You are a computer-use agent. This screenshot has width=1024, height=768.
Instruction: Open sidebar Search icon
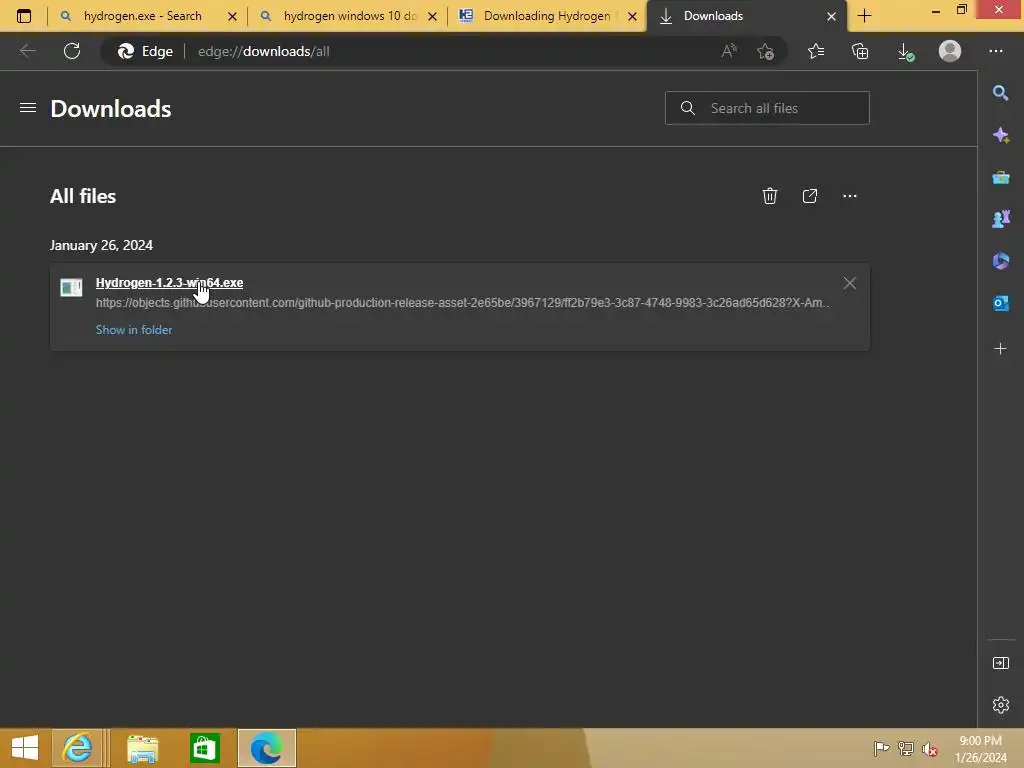click(x=1000, y=93)
